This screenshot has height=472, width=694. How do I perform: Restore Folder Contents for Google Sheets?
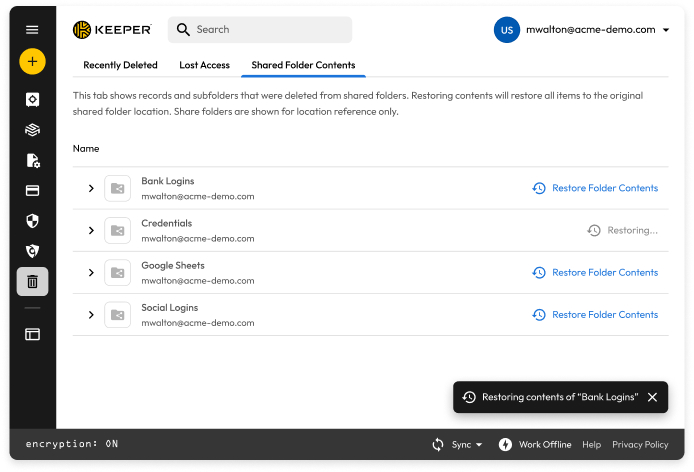(595, 272)
